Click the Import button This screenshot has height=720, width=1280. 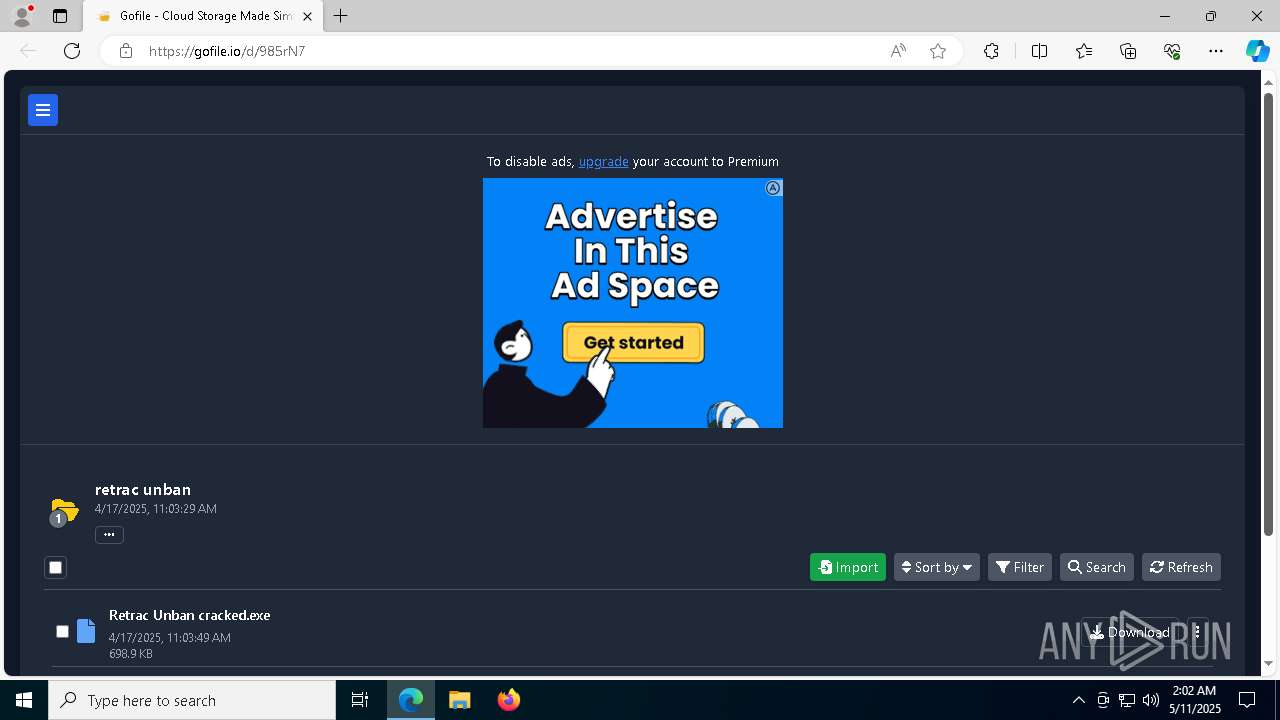[848, 567]
